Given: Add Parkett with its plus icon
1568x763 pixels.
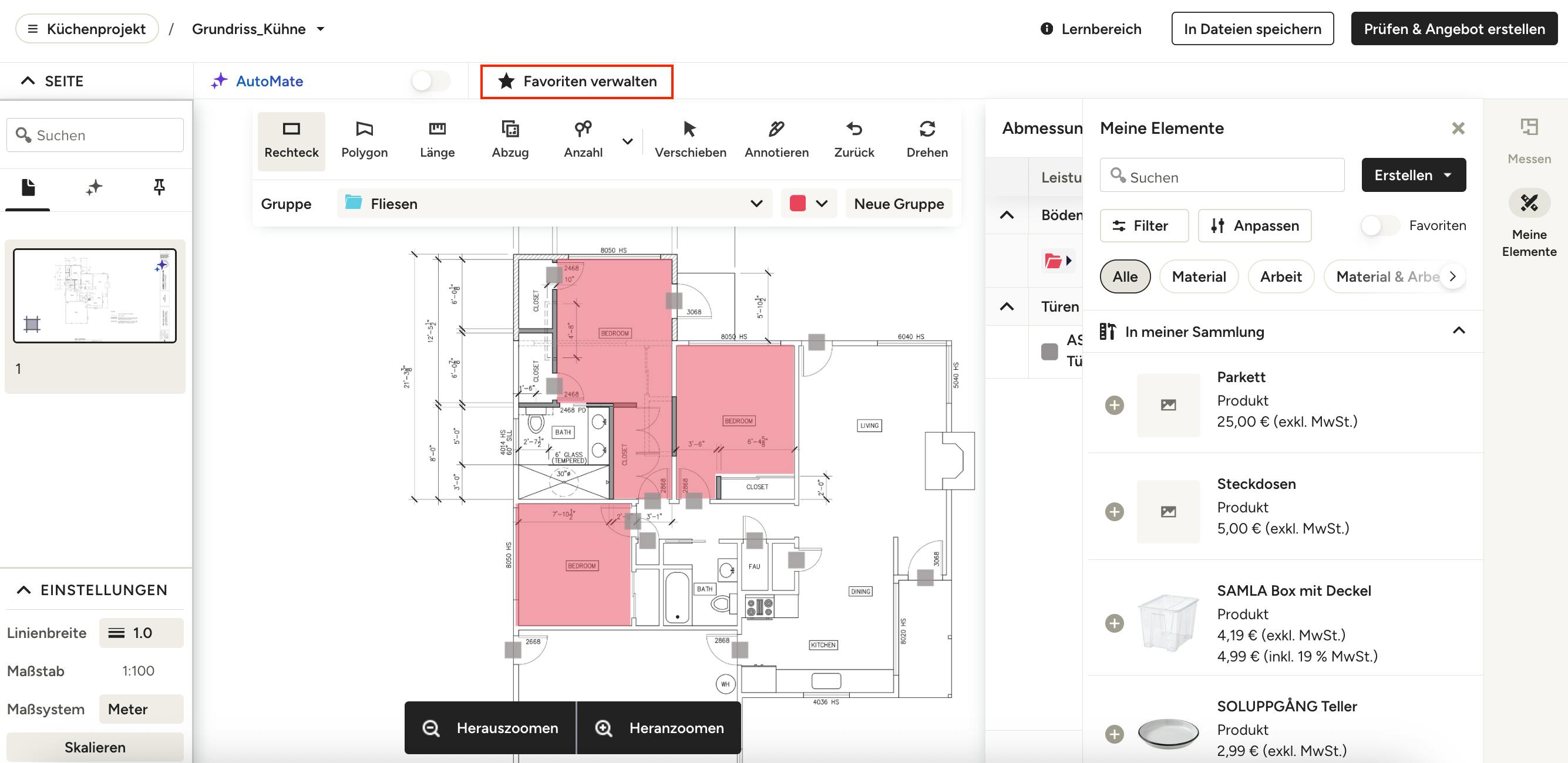Looking at the screenshot, I should 1115,405.
